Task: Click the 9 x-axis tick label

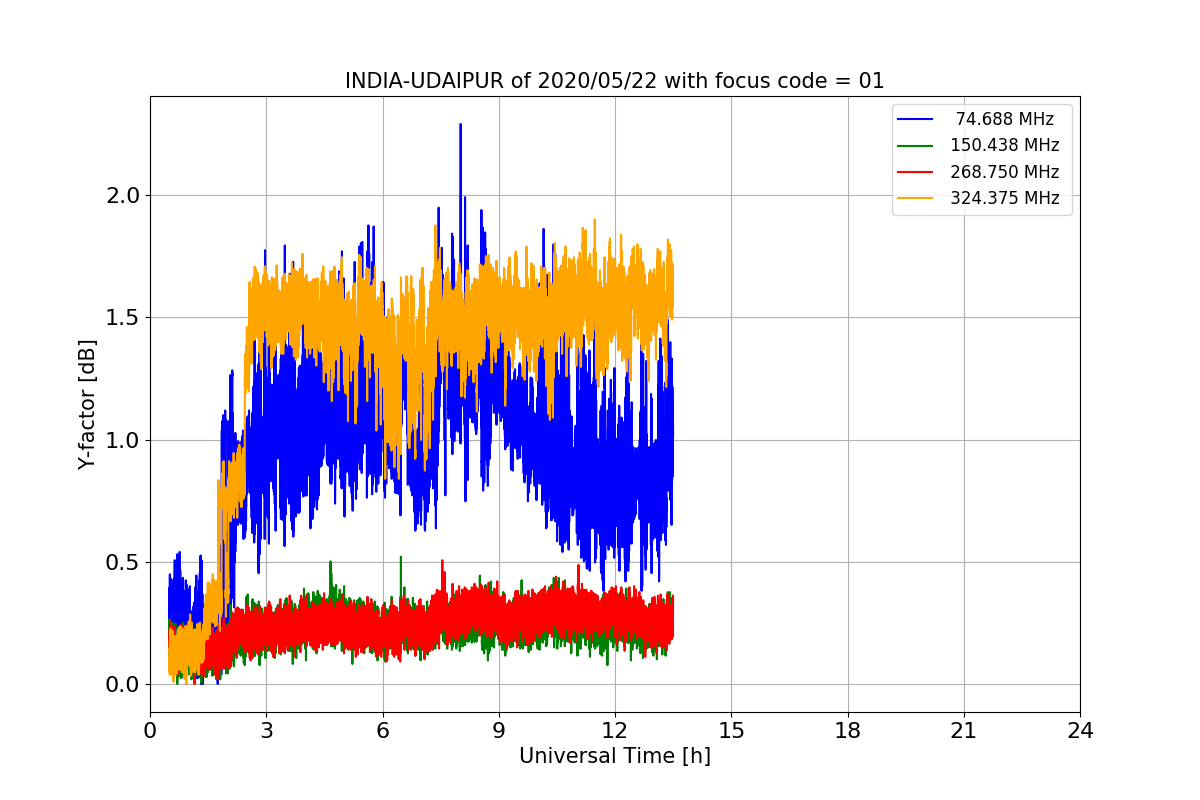Action: pyautogui.click(x=499, y=731)
